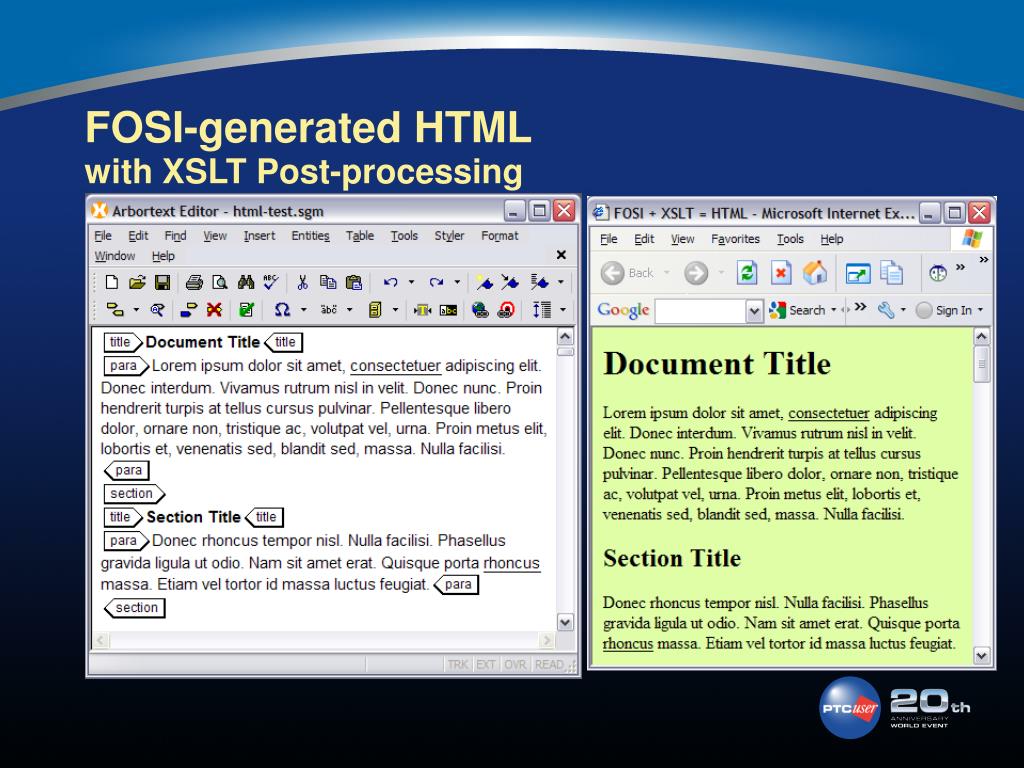
Task: Click the Internet Explorer scrollbar up arrow
Action: (x=982, y=337)
